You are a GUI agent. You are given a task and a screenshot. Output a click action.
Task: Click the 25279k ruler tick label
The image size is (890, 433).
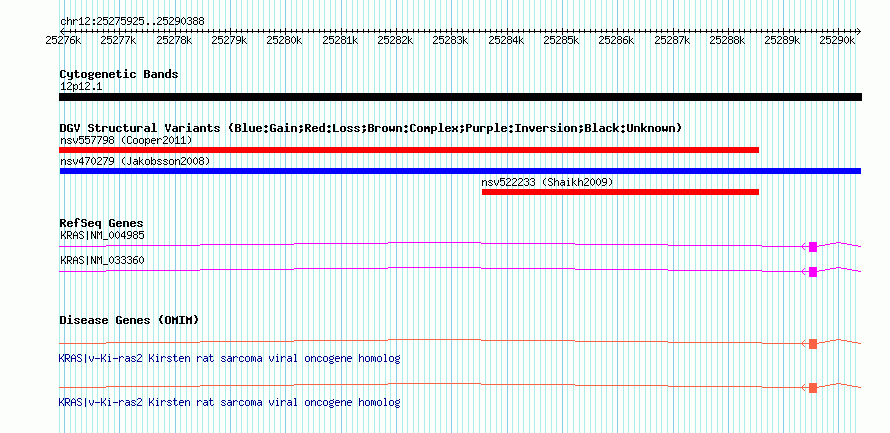(230, 40)
